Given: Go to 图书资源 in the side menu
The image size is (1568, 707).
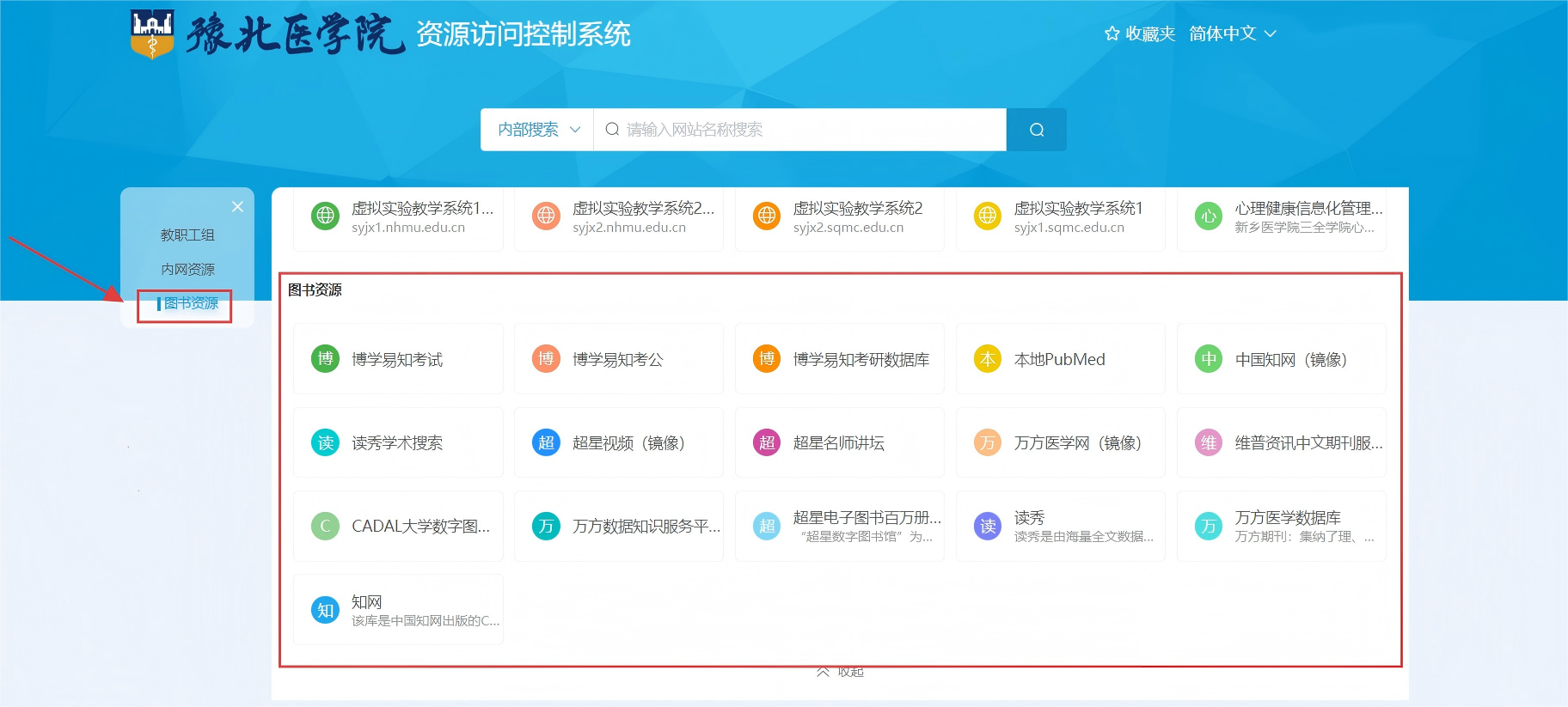Looking at the screenshot, I should coord(191,303).
